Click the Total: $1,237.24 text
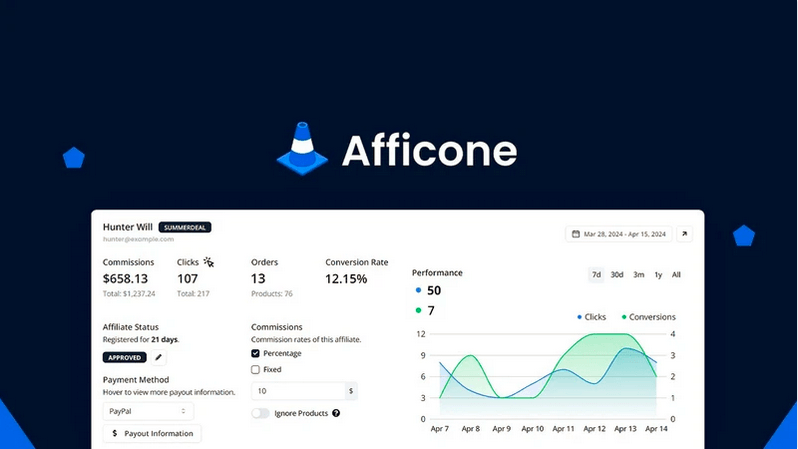Viewport: 798px width, 449px height. coord(129,294)
